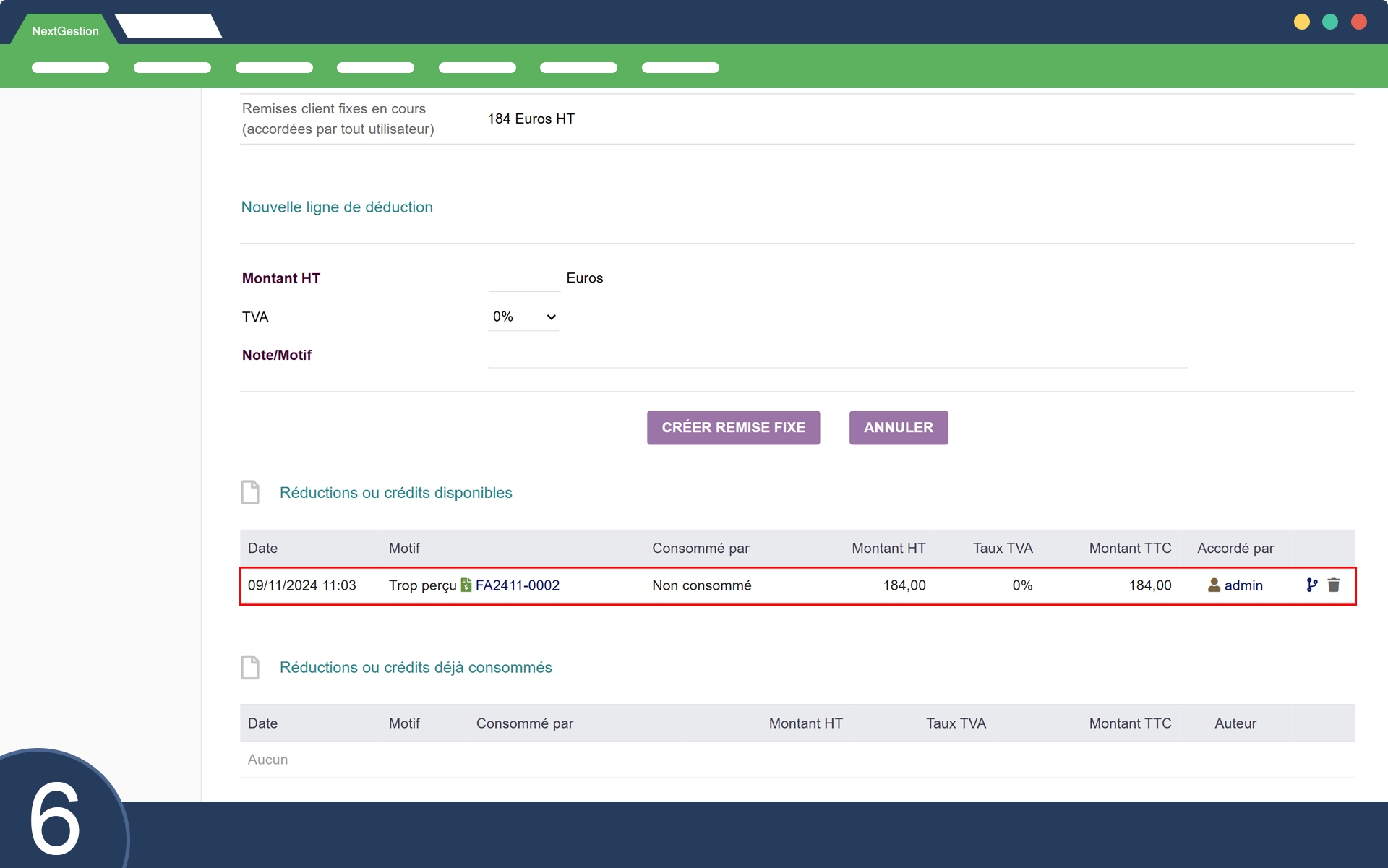Click the yellow window control dot
Viewport: 1388px width, 868px height.
[x=1301, y=22]
